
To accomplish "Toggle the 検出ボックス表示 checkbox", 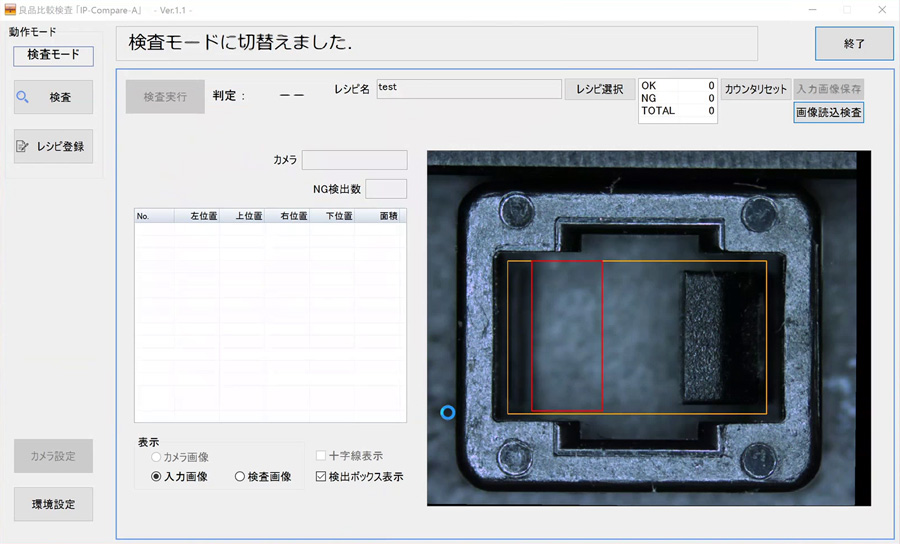I will [321, 477].
